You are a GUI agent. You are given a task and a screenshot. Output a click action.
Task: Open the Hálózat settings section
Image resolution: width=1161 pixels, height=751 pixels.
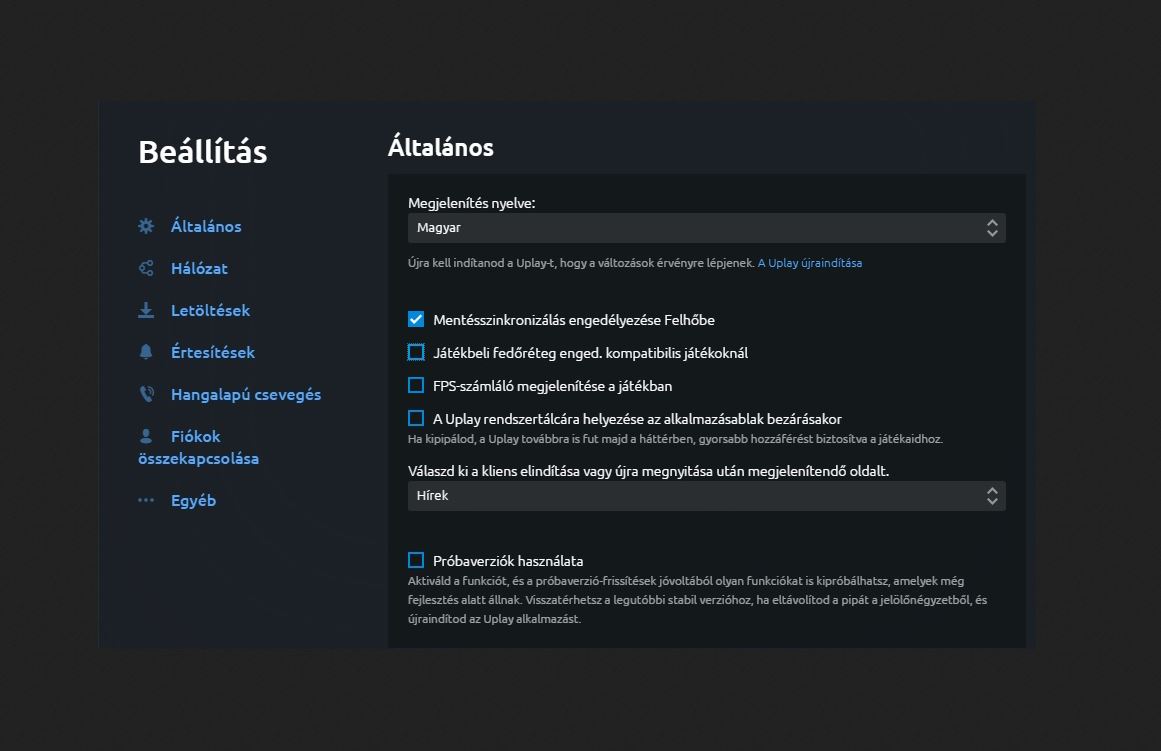pos(199,268)
